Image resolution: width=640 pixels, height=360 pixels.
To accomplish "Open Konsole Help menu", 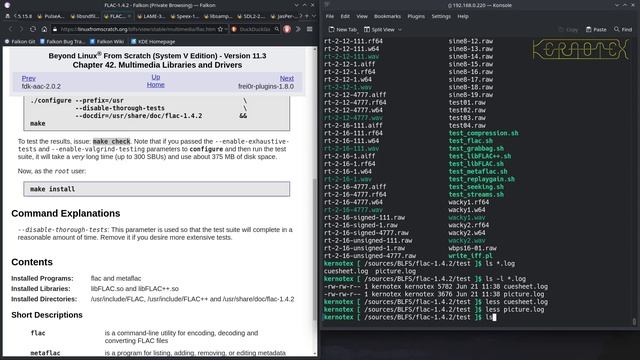I will [x=463, y=16].
